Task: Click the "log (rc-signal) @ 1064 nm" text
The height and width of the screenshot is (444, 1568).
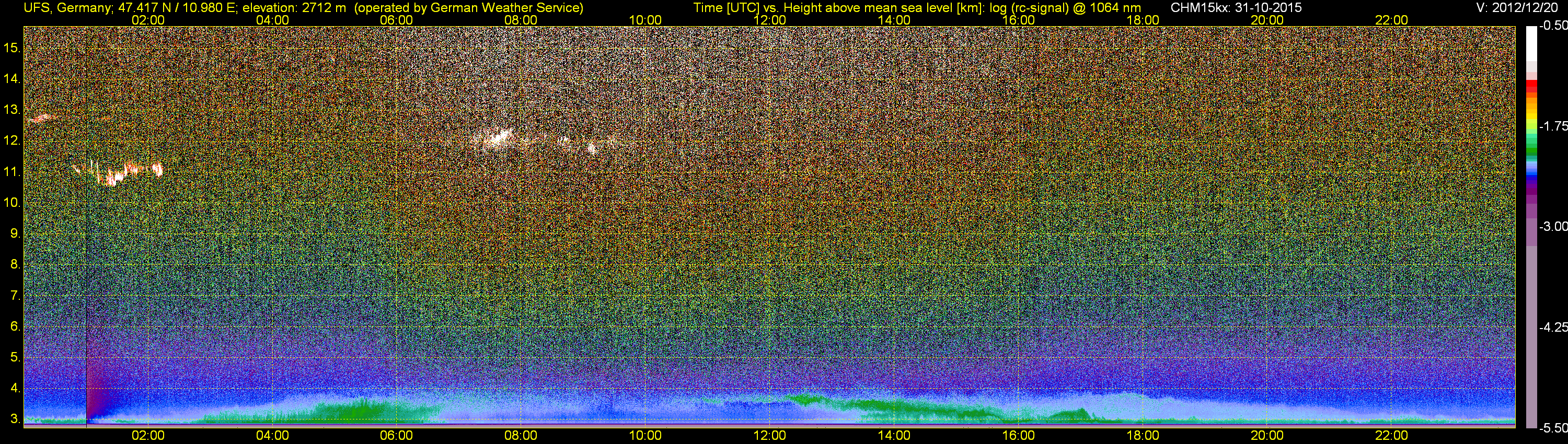Action: [x=1065, y=8]
